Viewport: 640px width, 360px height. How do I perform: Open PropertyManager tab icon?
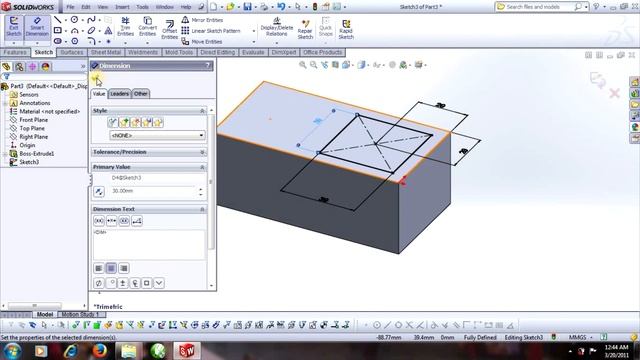point(19,67)
